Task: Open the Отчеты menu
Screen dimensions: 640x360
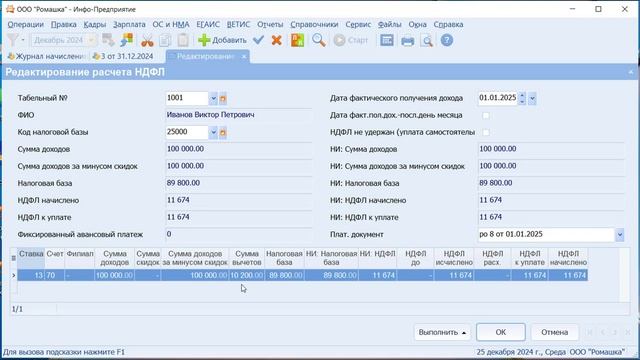Action: tap(270, 24)
